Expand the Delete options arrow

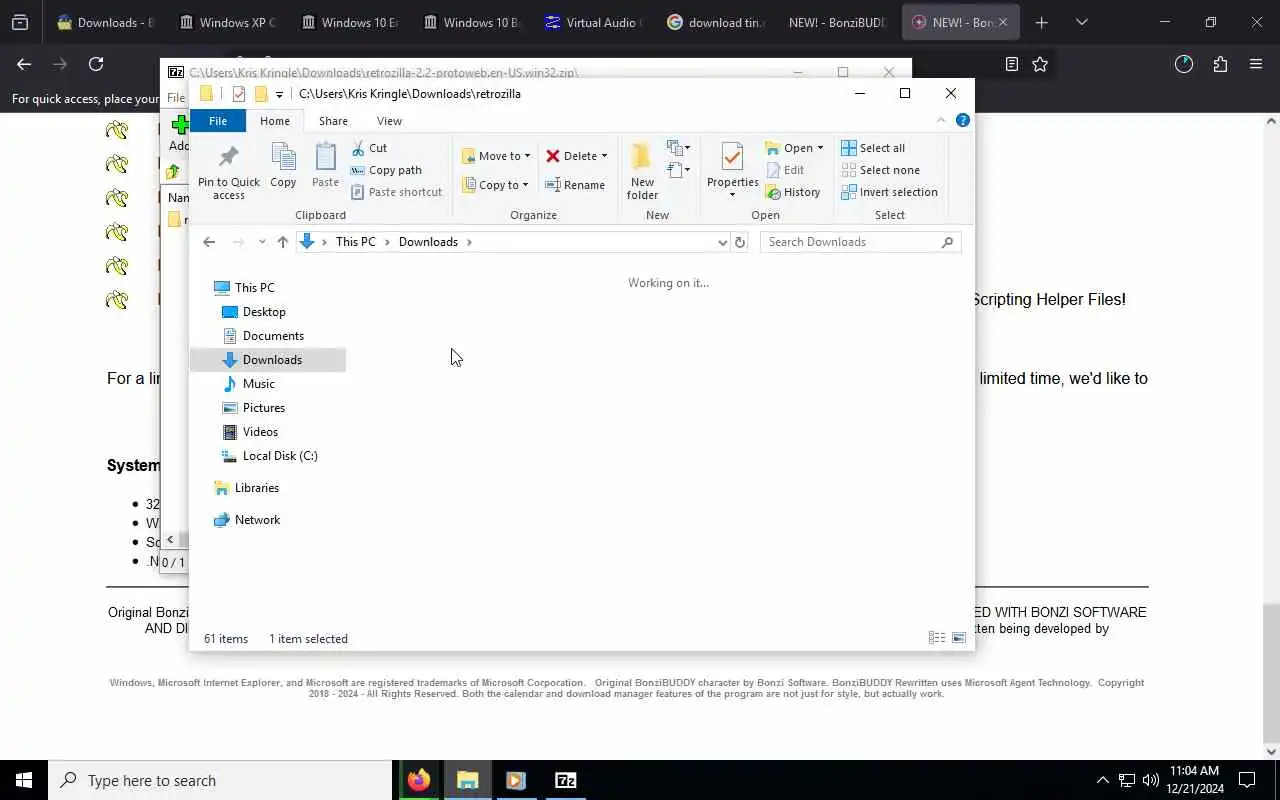click(604, 156)
